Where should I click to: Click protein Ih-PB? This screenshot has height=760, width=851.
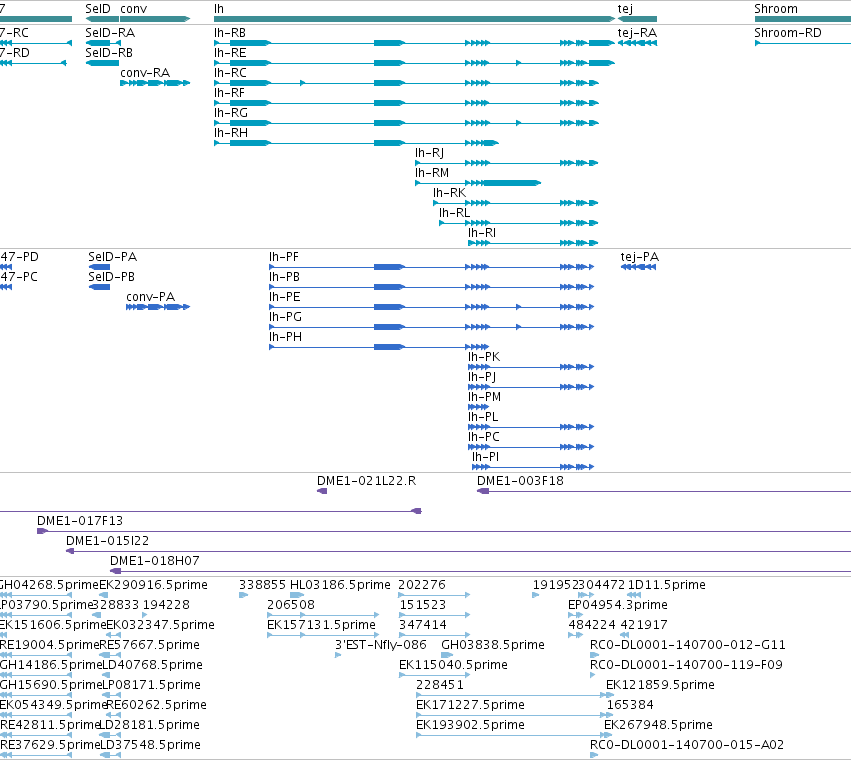tap(431, 287)
